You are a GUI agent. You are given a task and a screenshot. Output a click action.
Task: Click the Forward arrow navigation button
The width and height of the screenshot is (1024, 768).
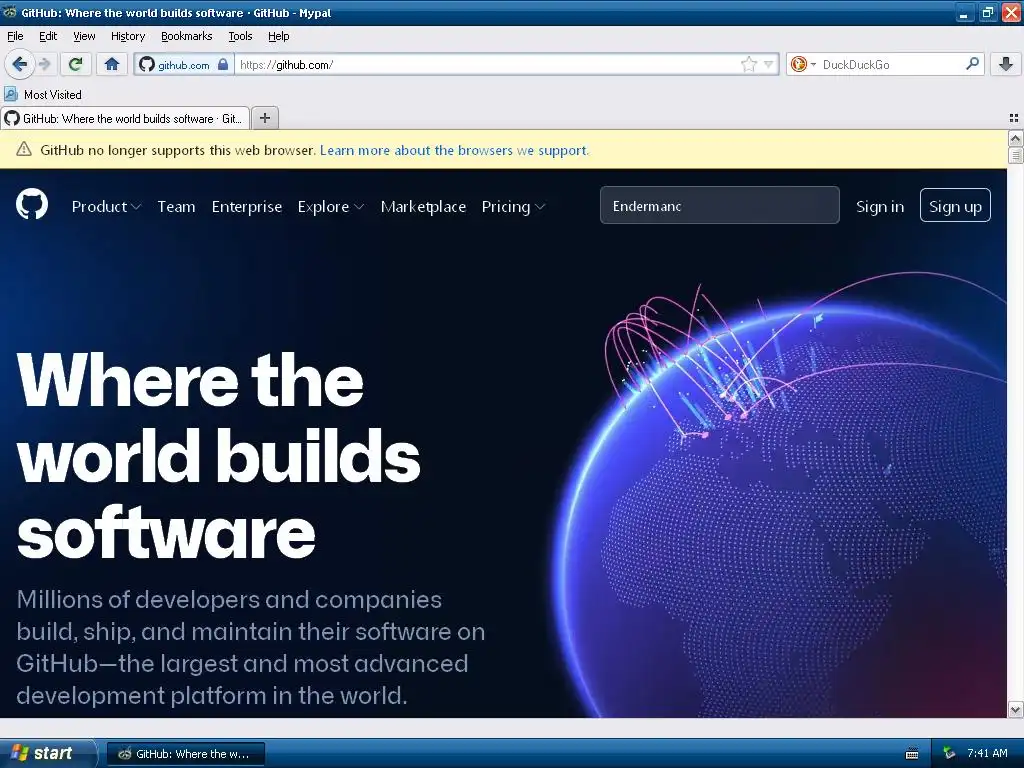(44, 64)
